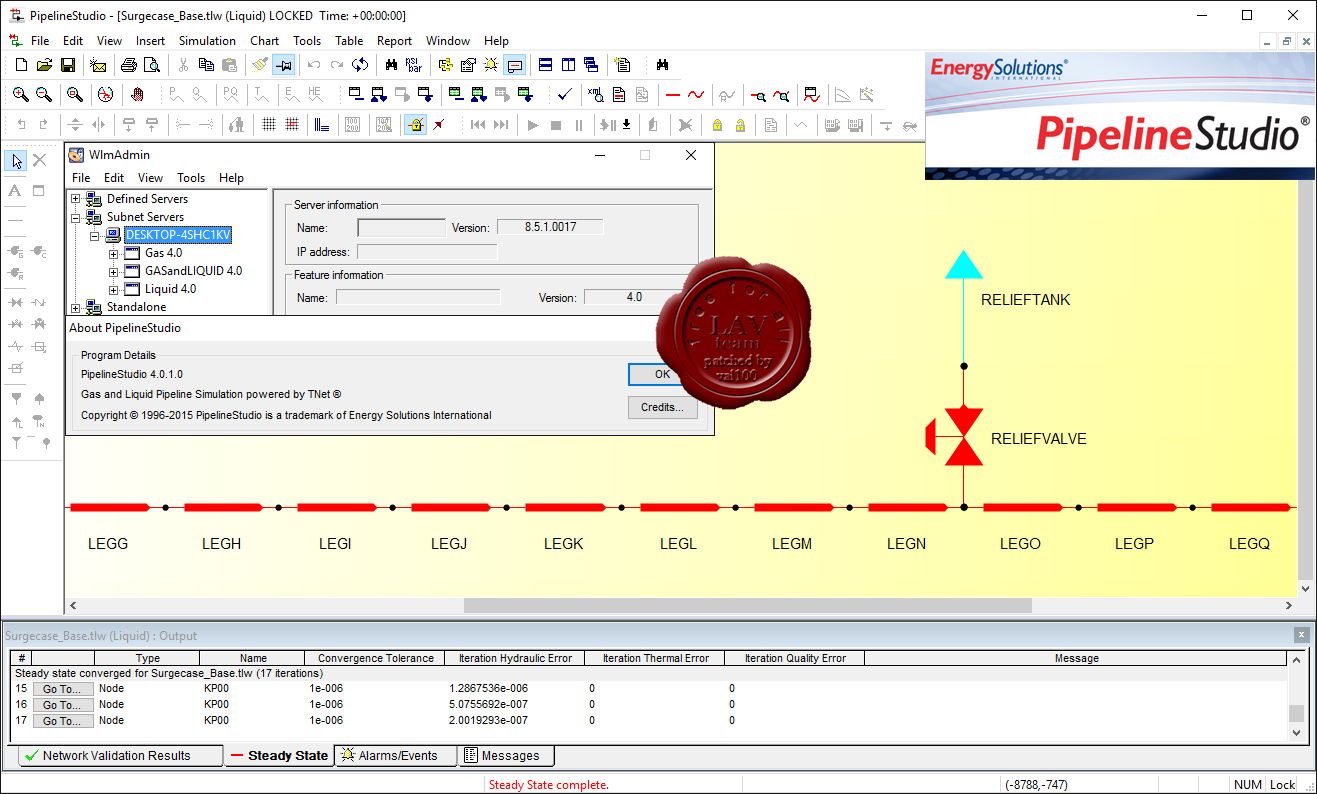
Task: Switch to the Messages tab
Action: (507, 756)
